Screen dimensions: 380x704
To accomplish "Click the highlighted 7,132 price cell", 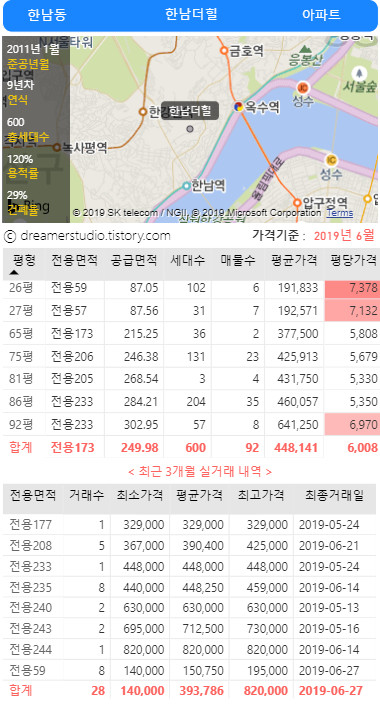I will click(x=352, y=311).
